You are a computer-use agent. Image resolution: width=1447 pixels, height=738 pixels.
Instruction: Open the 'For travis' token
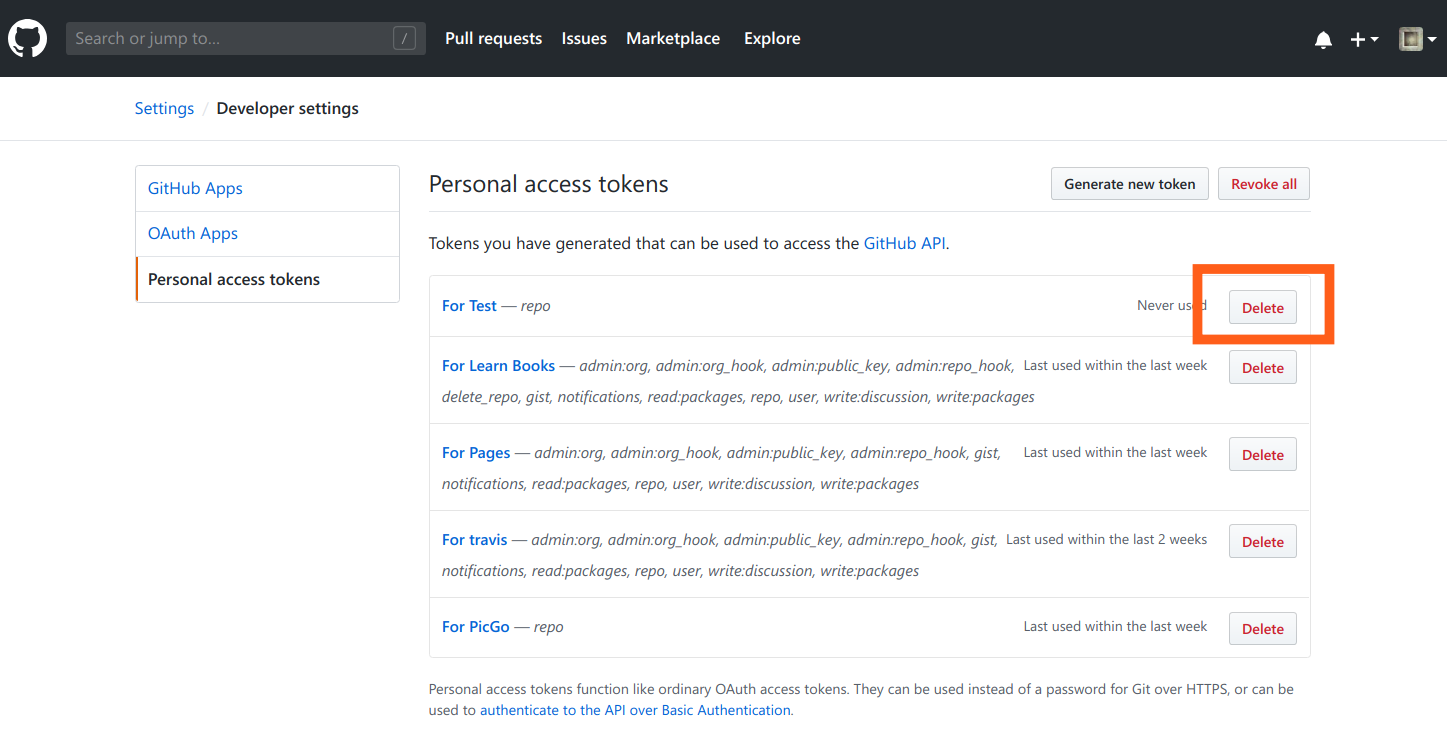coord(475,540)
